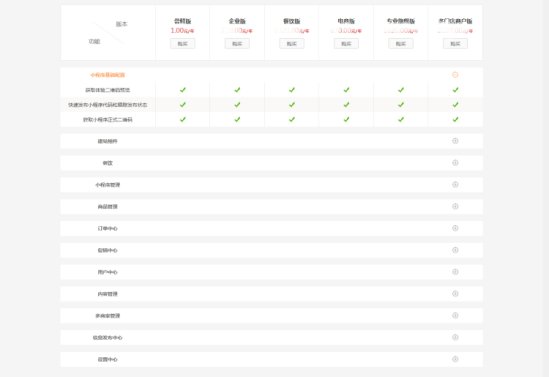Image resolution: width=549 pixels, height=377 pixels.
Task: Click 获取小程序正式二维码 checkmark under 餐饮版
Action: (292, 119)
